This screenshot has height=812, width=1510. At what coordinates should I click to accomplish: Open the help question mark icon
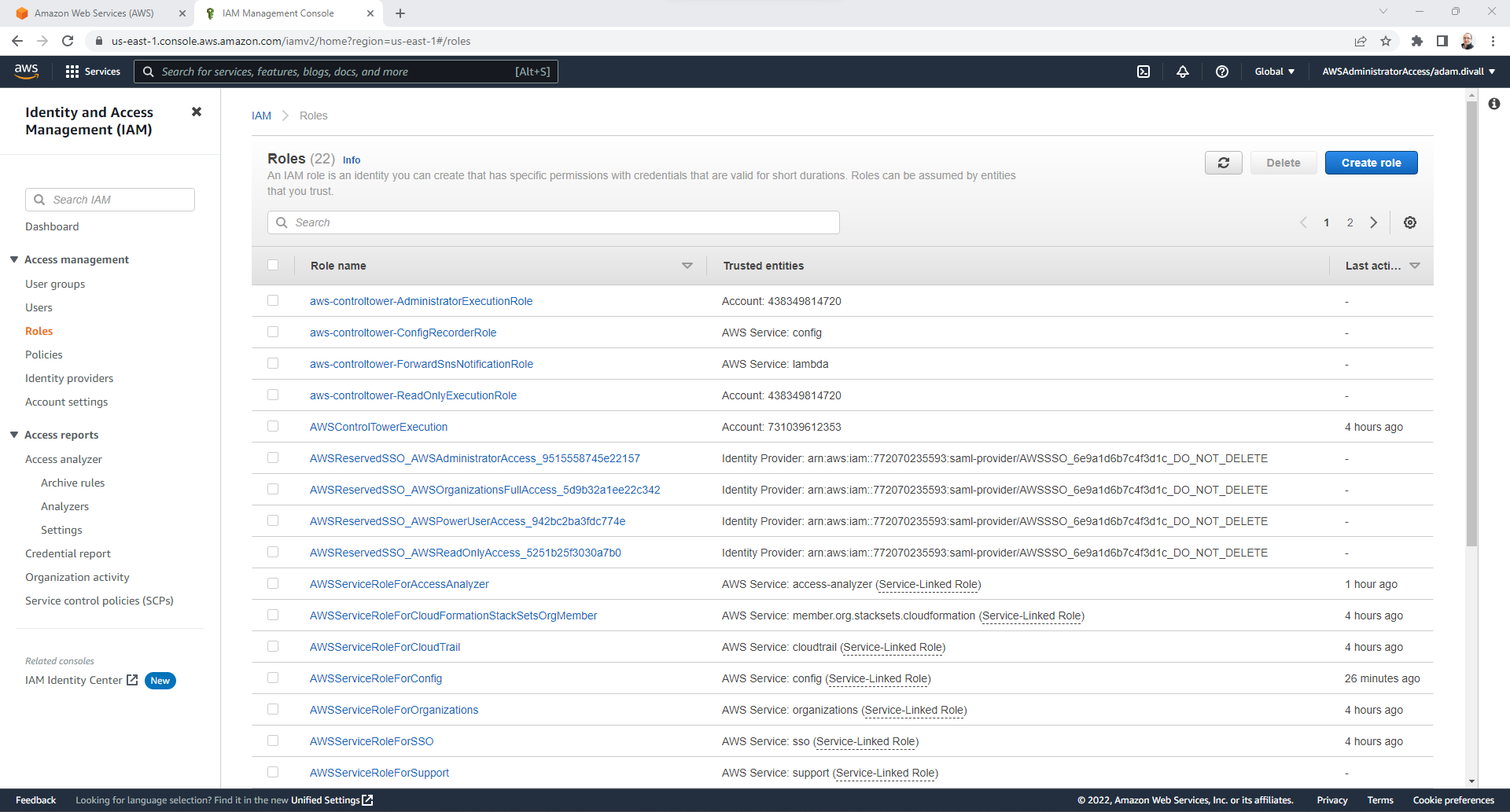(x=1222, y=72)
